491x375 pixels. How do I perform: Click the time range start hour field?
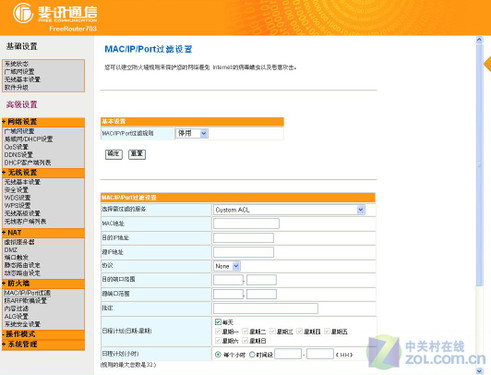(x=288, y=354)
